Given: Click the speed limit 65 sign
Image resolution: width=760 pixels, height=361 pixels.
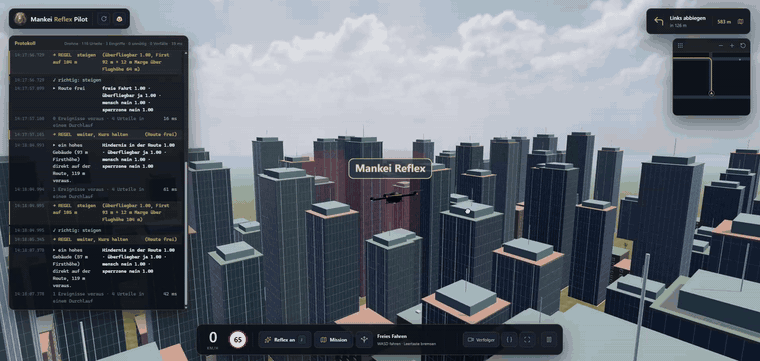Looking at the screenshot, I should [238, 340].
